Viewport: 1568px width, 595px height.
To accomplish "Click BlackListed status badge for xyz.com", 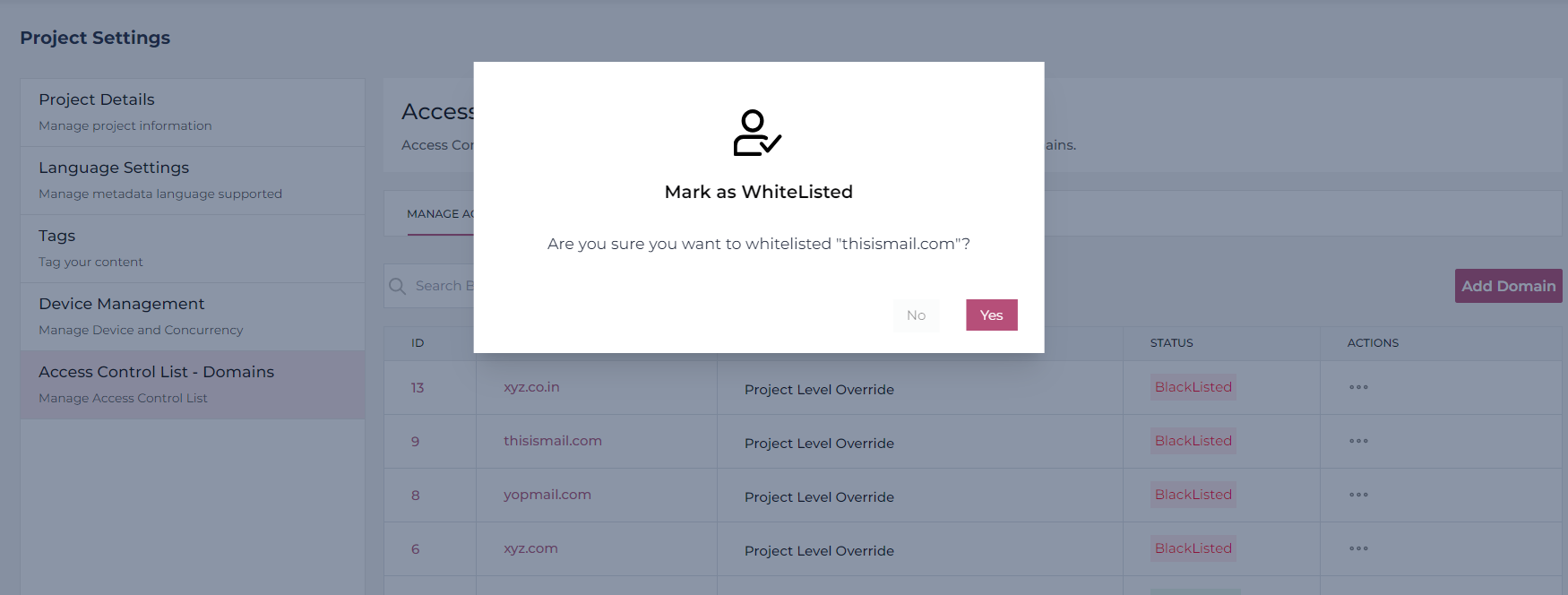I will (1193, 548).
